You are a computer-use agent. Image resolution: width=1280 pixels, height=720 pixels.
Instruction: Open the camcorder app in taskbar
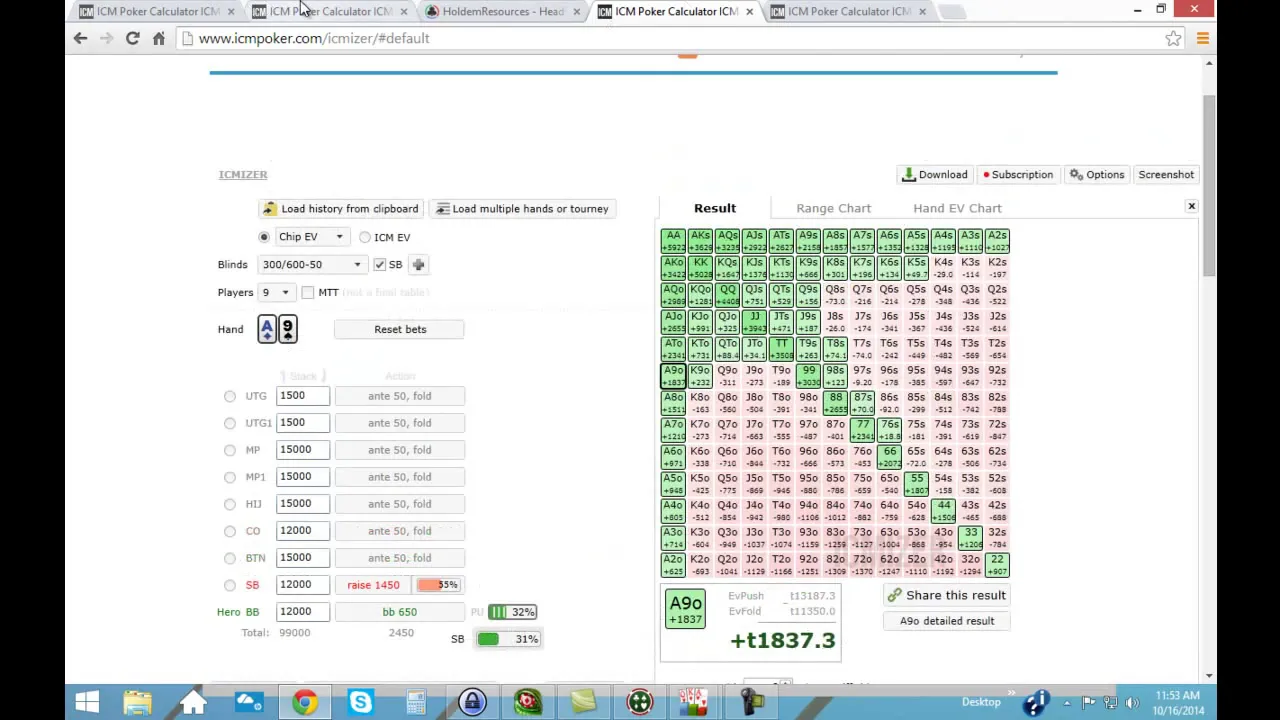click(750, 702)
